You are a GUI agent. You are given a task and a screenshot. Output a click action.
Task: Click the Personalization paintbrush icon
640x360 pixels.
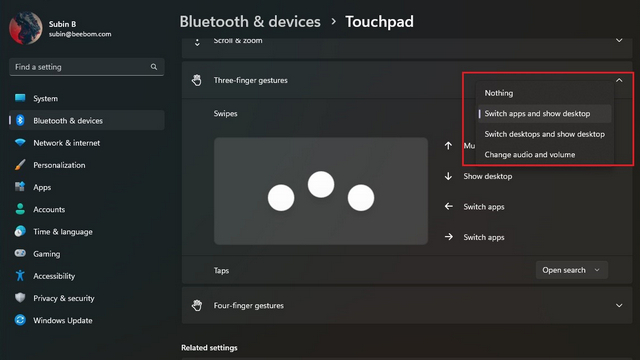(20, 165)
